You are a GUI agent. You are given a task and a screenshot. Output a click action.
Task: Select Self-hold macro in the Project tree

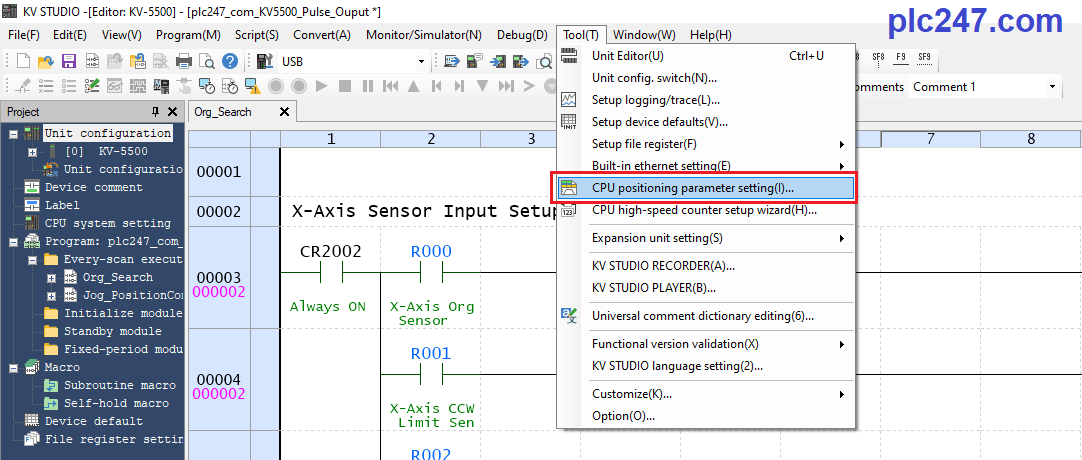117,403
